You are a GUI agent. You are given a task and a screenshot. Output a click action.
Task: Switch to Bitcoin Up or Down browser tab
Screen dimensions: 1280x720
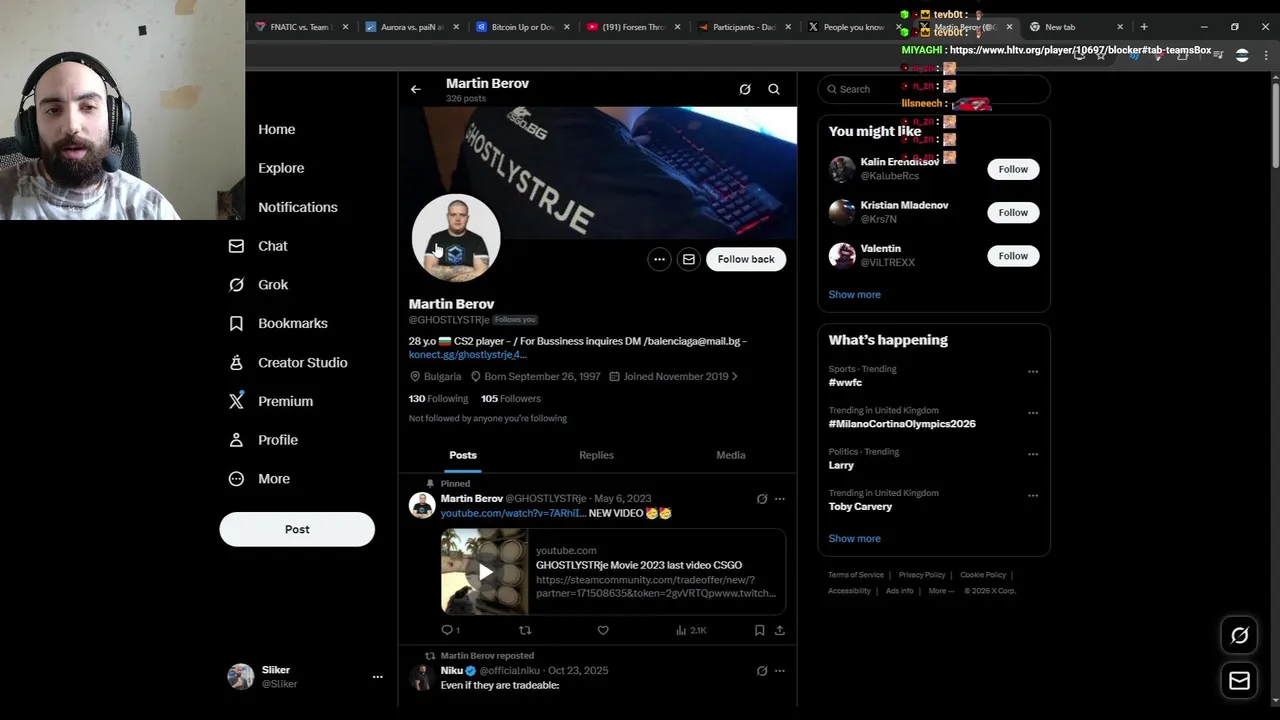click(x=521, y=27)
